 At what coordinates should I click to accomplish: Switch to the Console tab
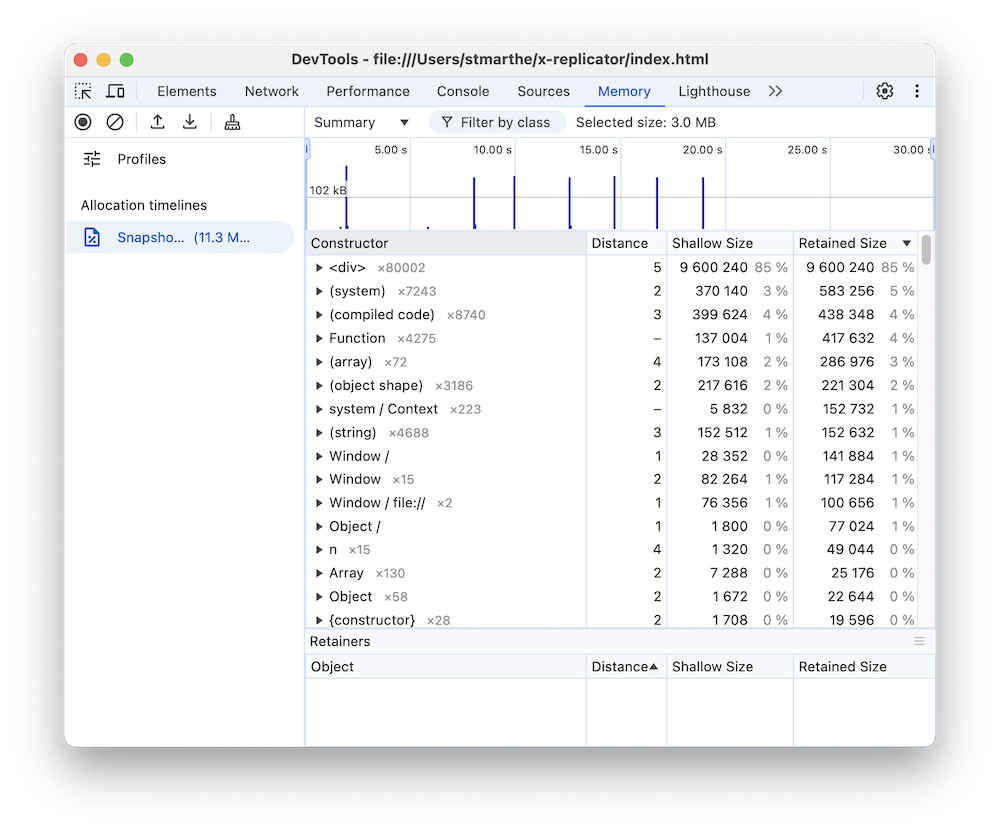click(x=463, y=91)
